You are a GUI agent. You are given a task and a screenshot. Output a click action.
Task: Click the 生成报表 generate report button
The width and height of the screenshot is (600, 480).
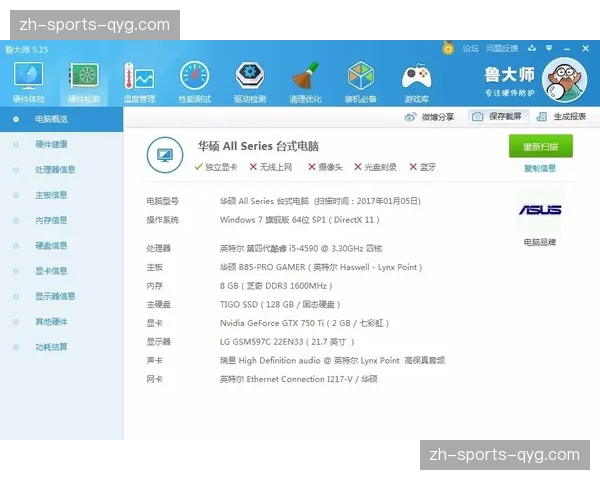click(x=561, y=116)
